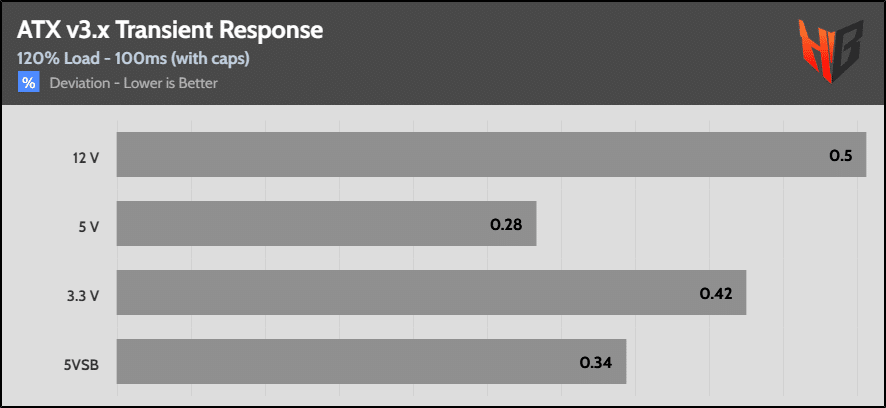
Task: Click the 120% Load subtitle text
Action: (133, 59)
